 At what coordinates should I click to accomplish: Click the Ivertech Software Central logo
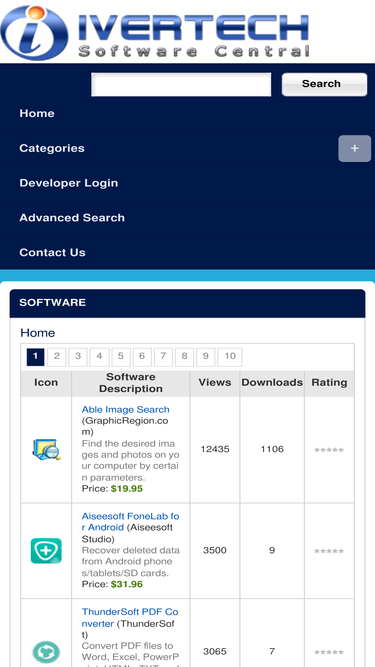point(155,32)
